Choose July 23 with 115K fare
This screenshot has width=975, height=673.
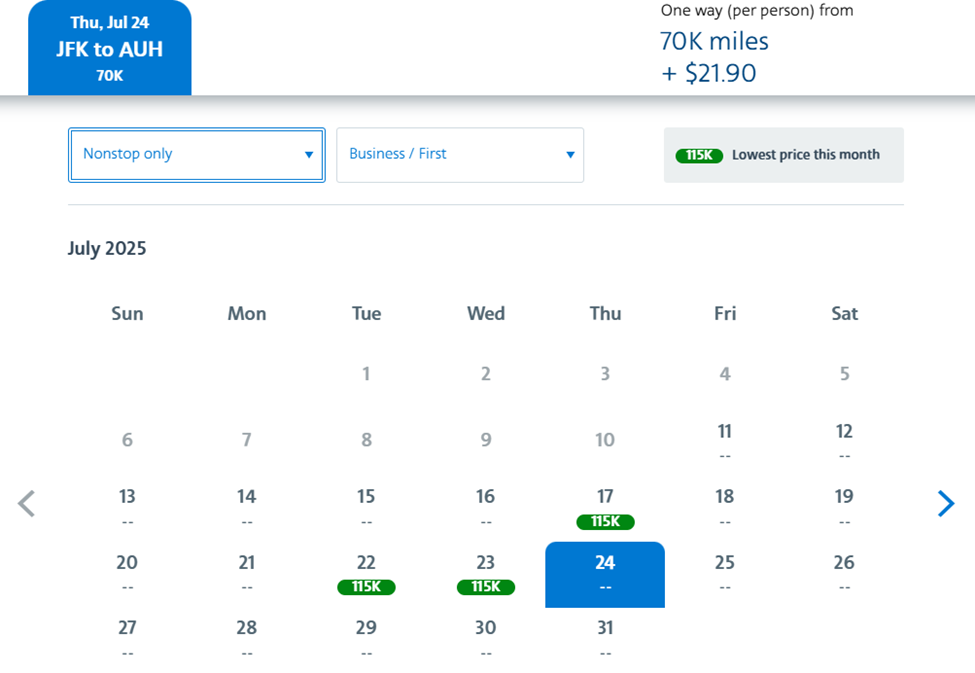tap(485, 574)
